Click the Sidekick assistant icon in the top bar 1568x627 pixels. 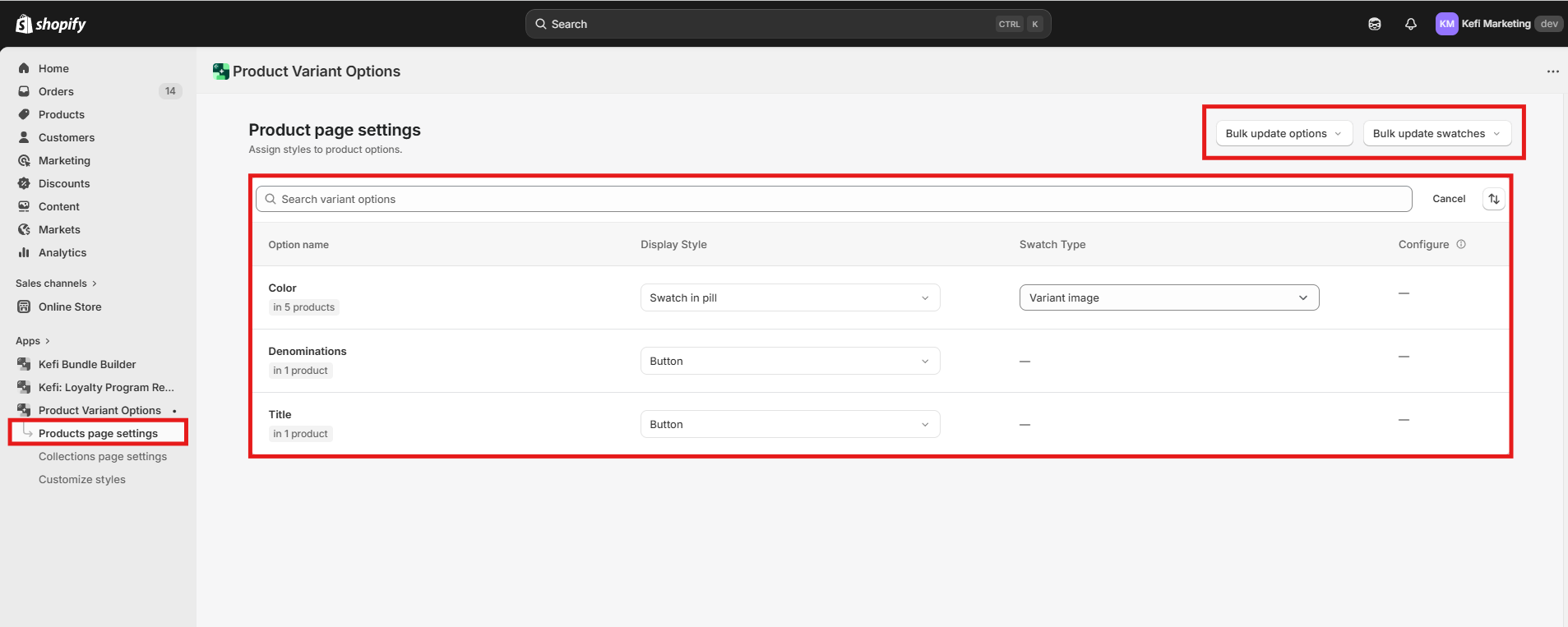tap(1374, 24)
